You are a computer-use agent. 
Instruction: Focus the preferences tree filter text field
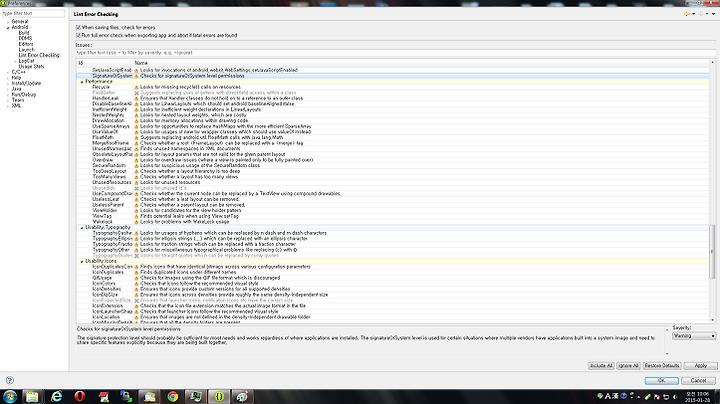33,13
